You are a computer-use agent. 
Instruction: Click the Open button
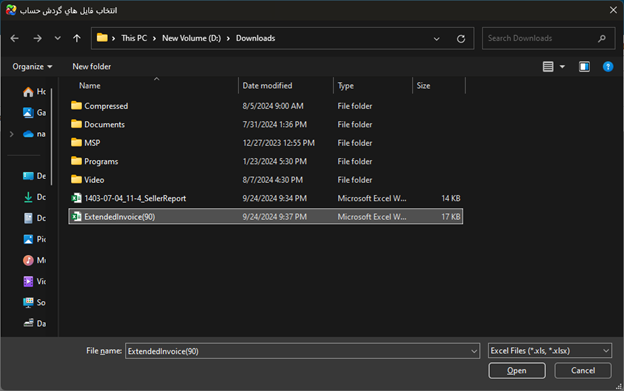tap(517, 370)
